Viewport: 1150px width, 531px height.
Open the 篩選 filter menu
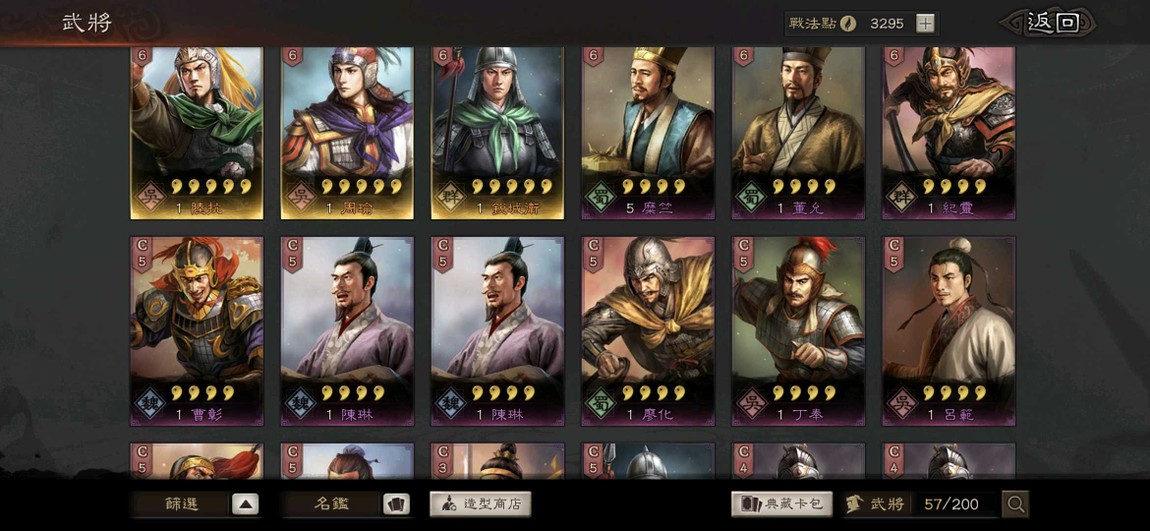[181, 505]
